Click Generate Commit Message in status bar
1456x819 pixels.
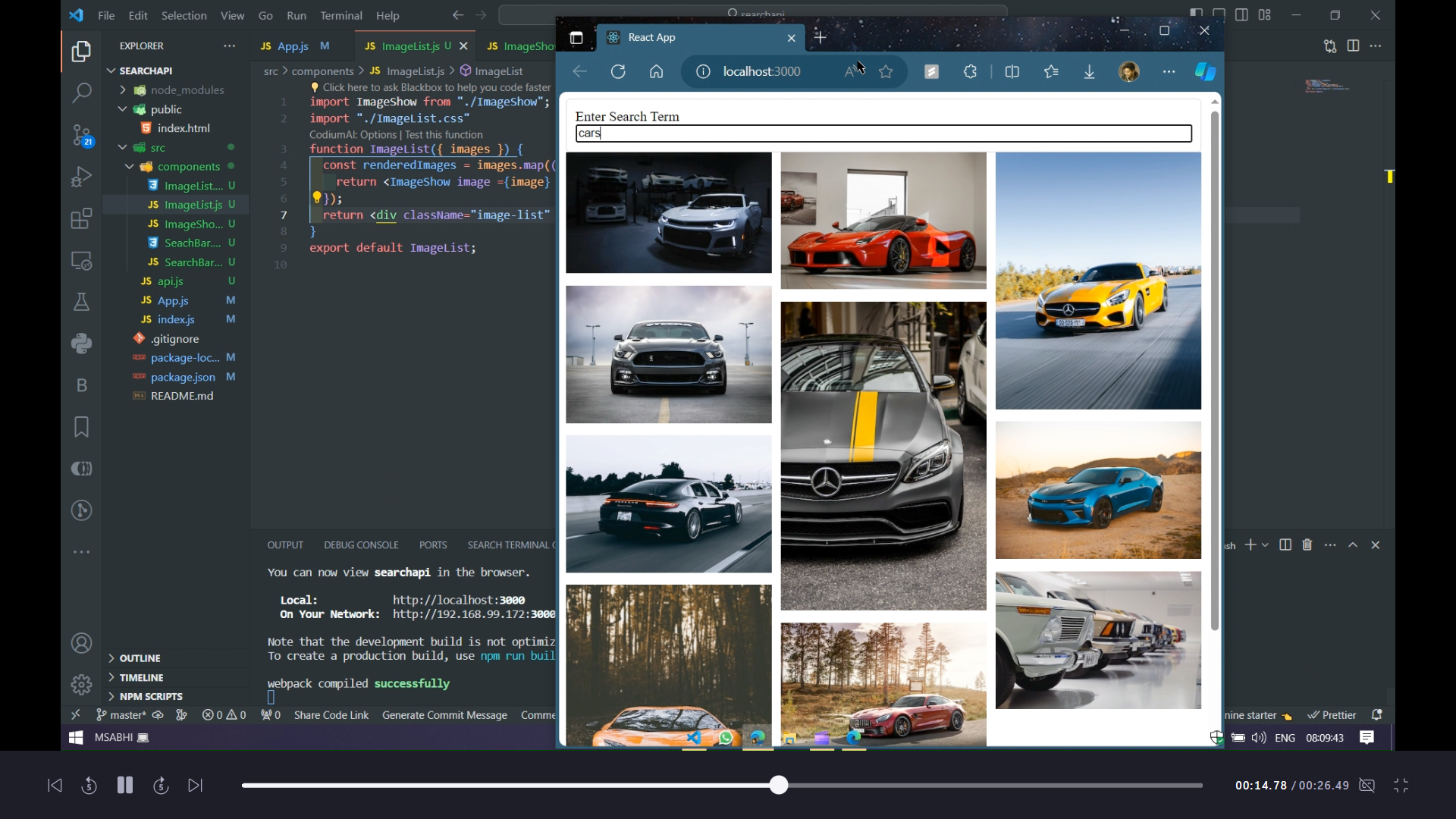[x=444, y=715]
